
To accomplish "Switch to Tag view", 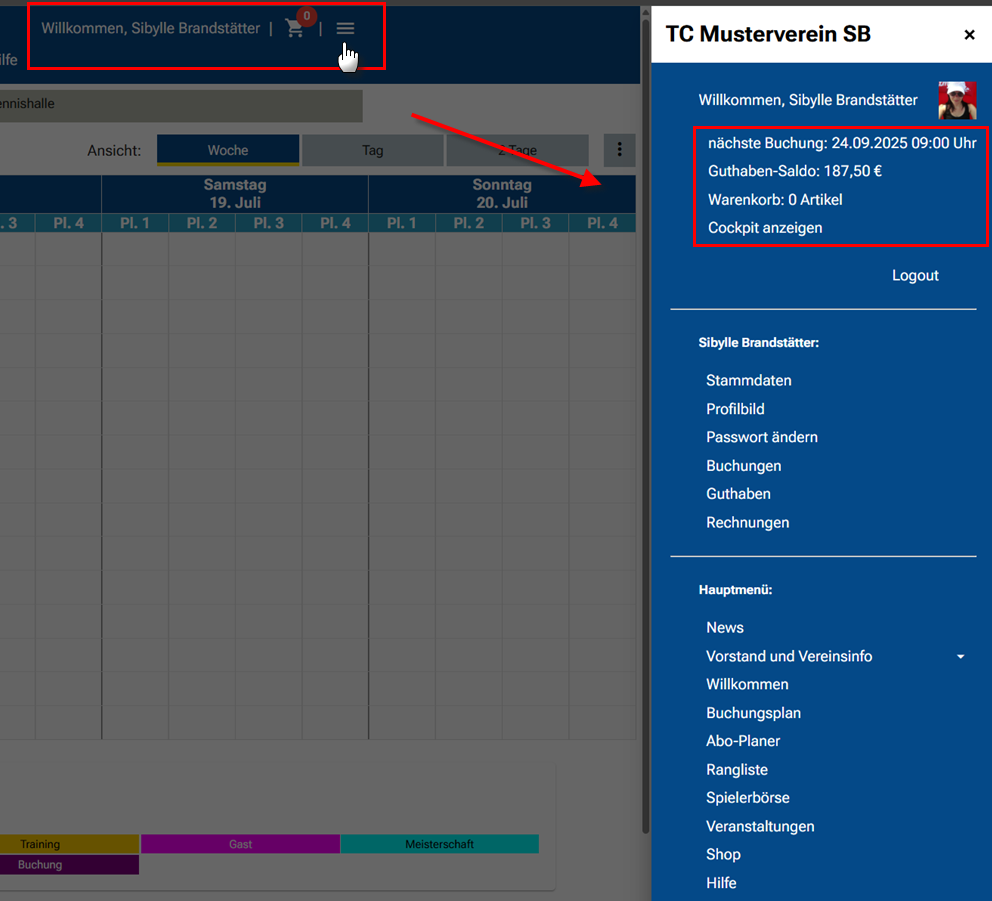I will (x=372, y=150).
